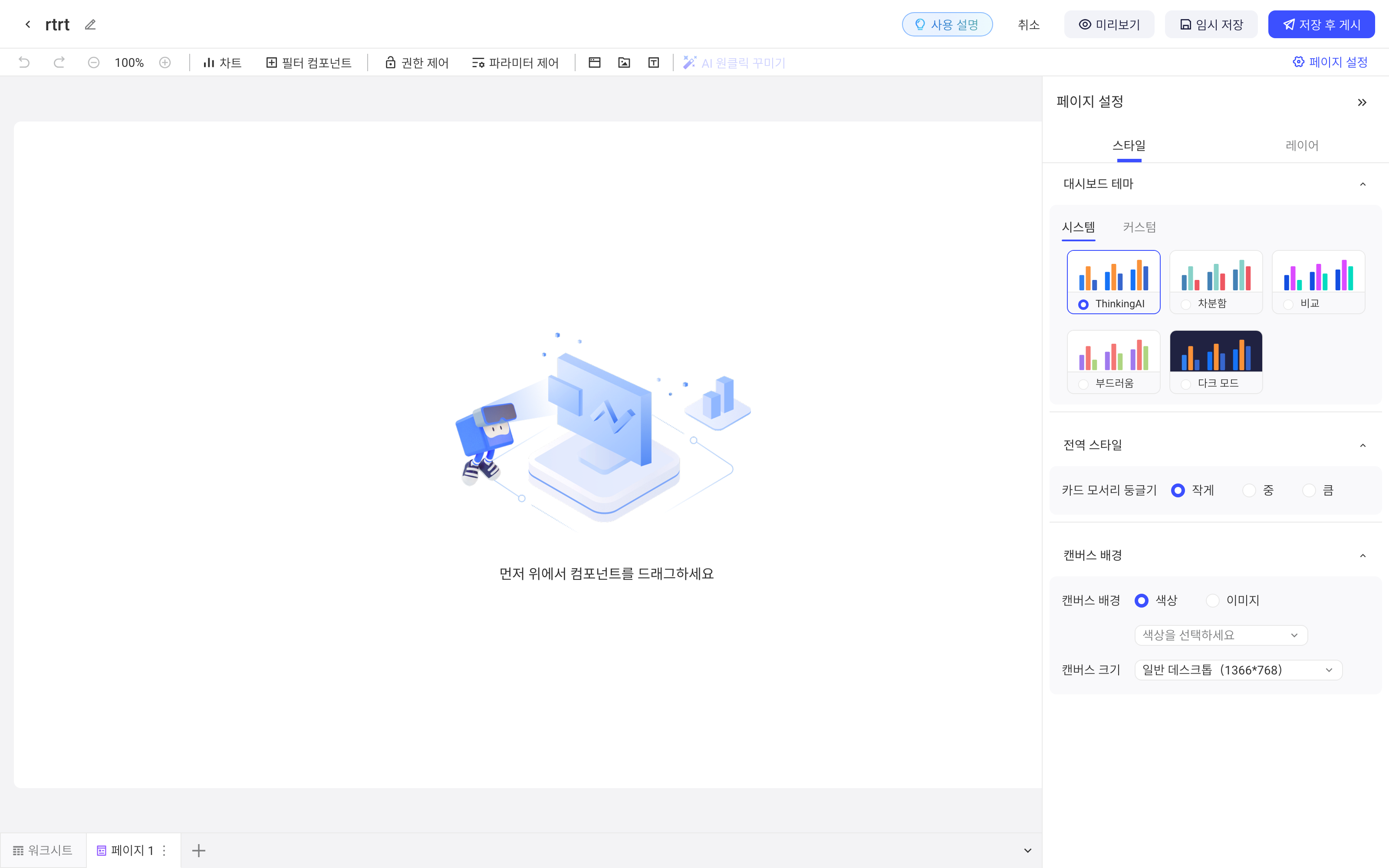This screenshot has width=1389, height=868.
Task: Add a new page with plus icon
Action: coord(199,850)
